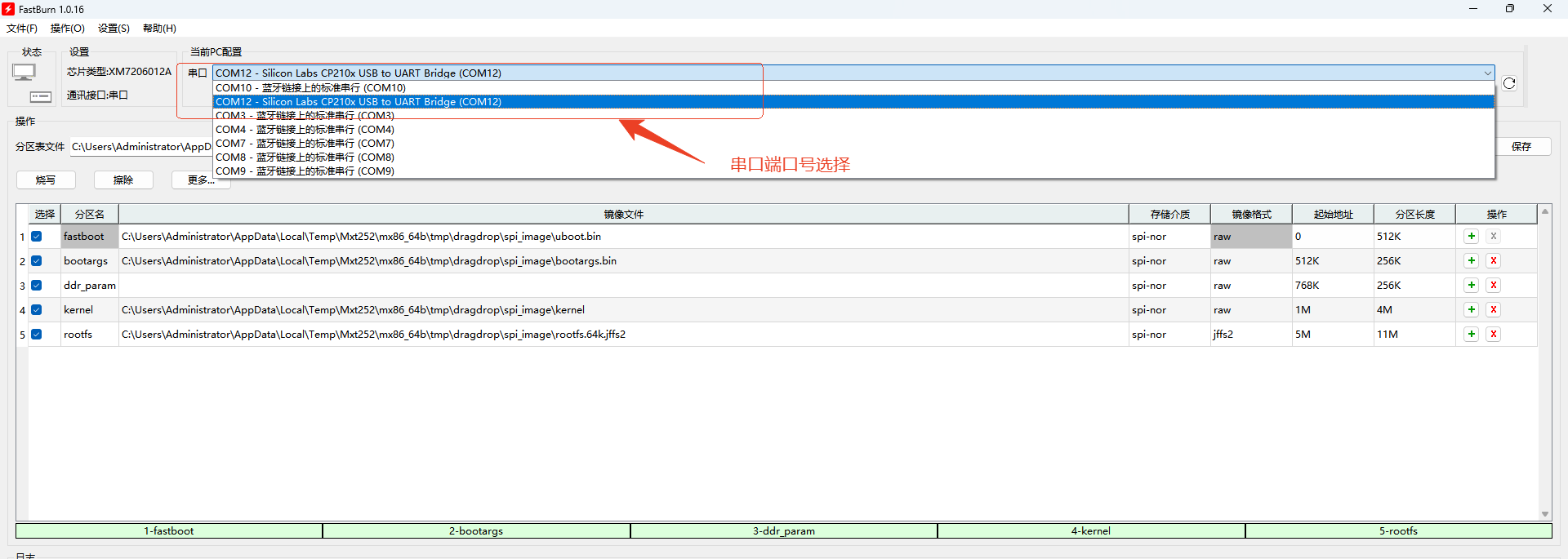Viewport: 1568px width, 559px height.
Task: Click the 存储介质 column header
Action: tap(1169, 215)
